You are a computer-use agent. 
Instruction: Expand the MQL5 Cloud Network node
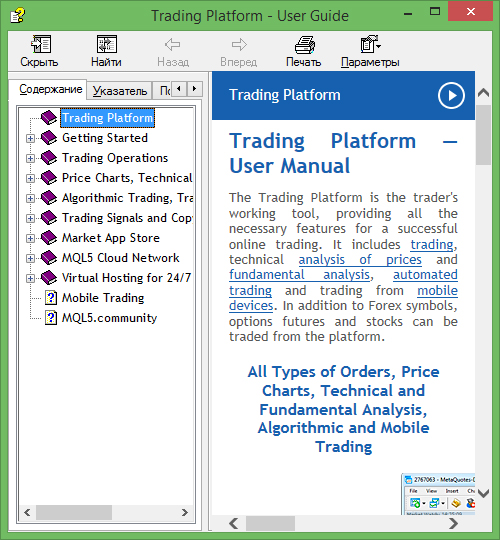tap(30, 258)
